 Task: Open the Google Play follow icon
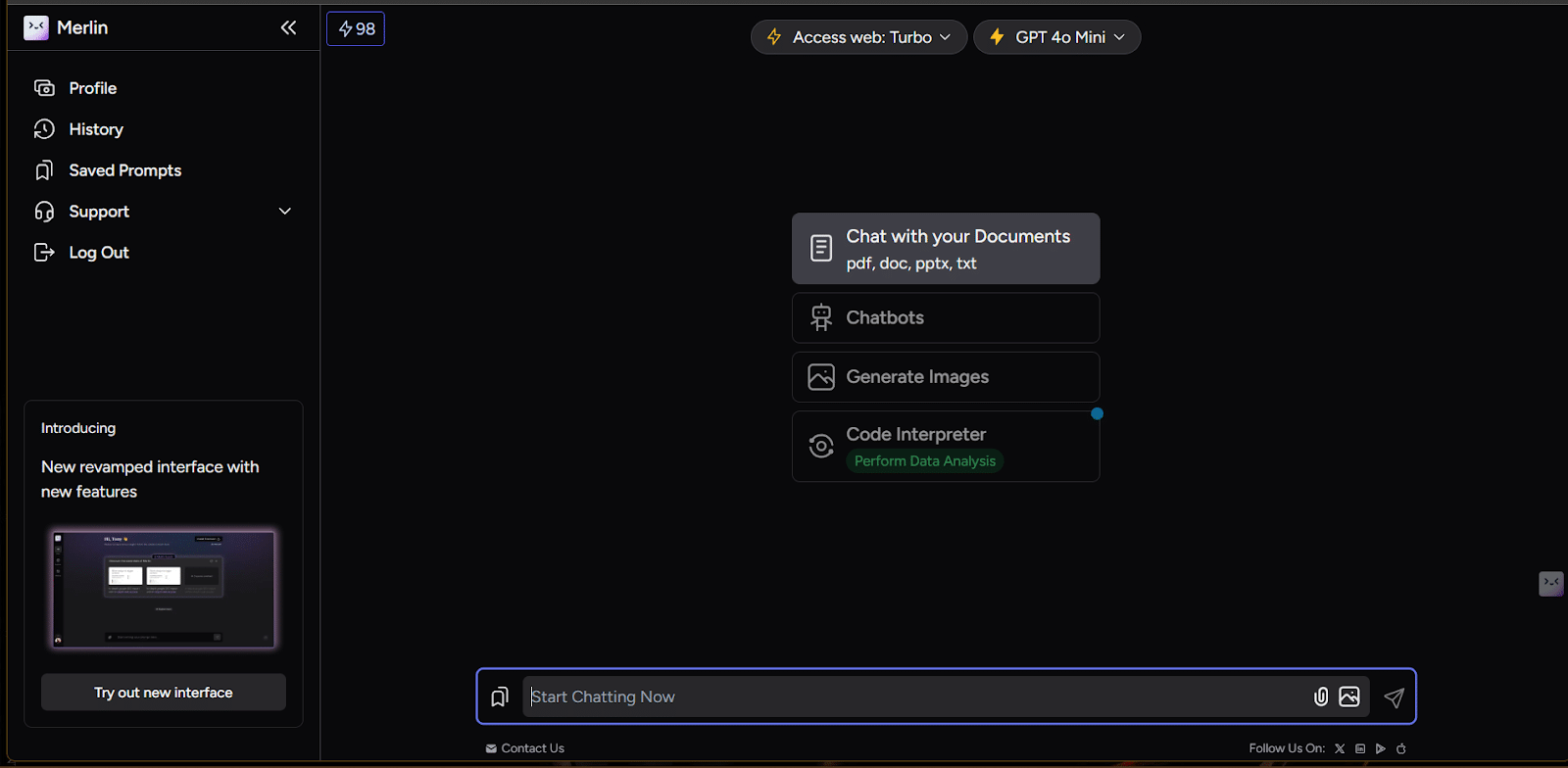1381,748
